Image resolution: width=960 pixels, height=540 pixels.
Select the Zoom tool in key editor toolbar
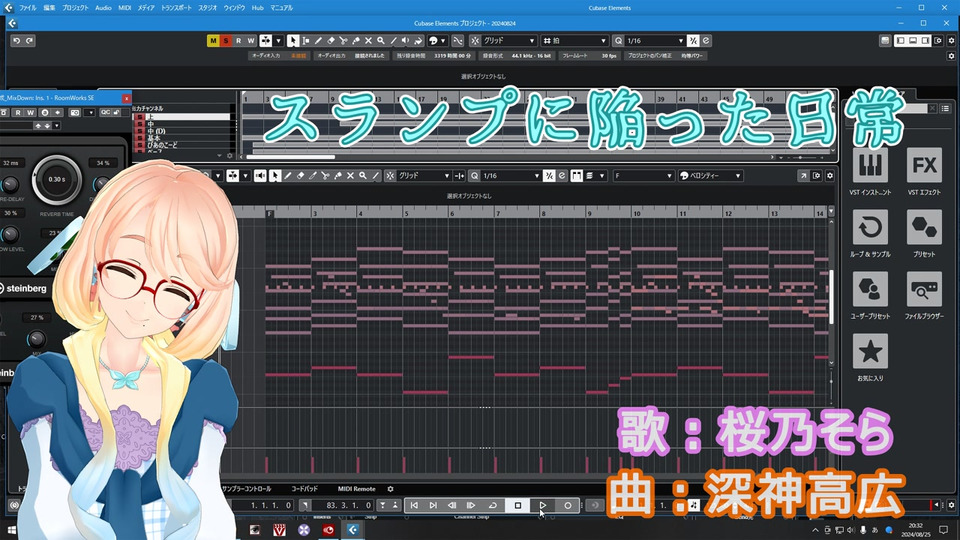click(x=363, y=176)
